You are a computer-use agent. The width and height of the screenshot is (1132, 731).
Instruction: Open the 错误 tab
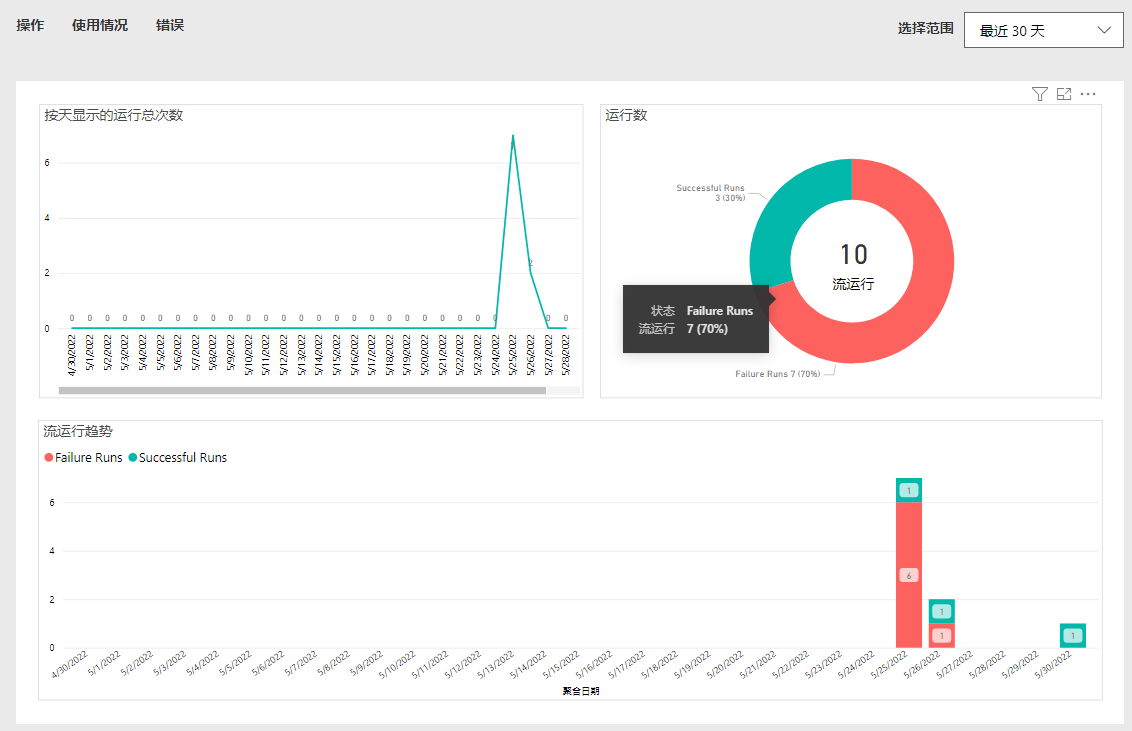(x=170, y=25)
